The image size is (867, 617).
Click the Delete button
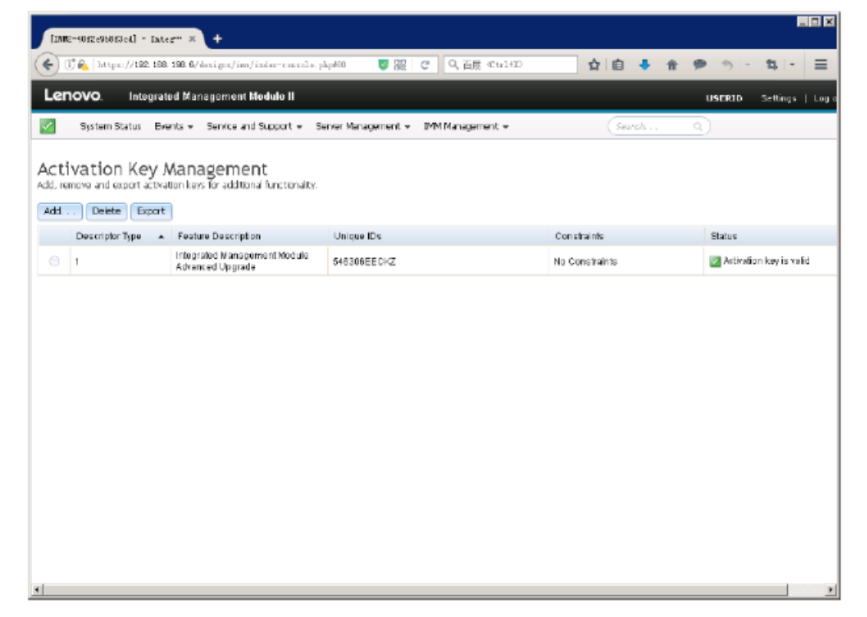tap(106, 211)
